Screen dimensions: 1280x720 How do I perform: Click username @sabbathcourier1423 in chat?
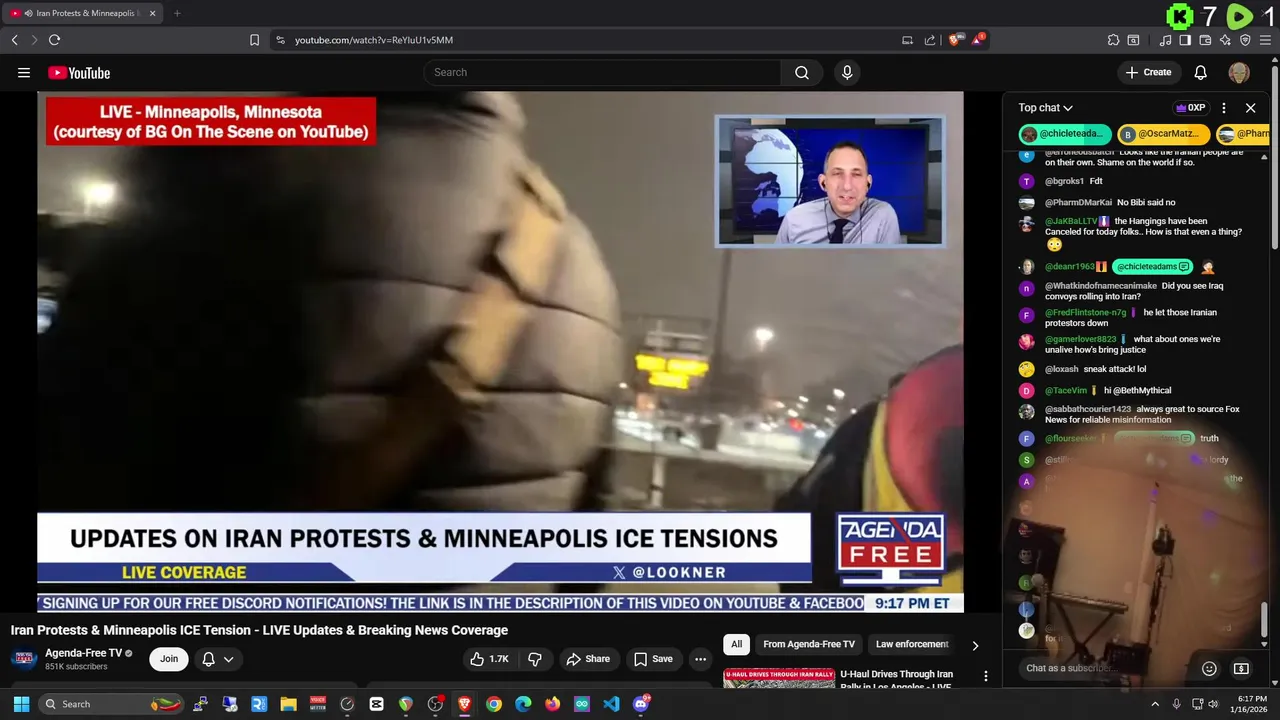[x=1088, y=410]
